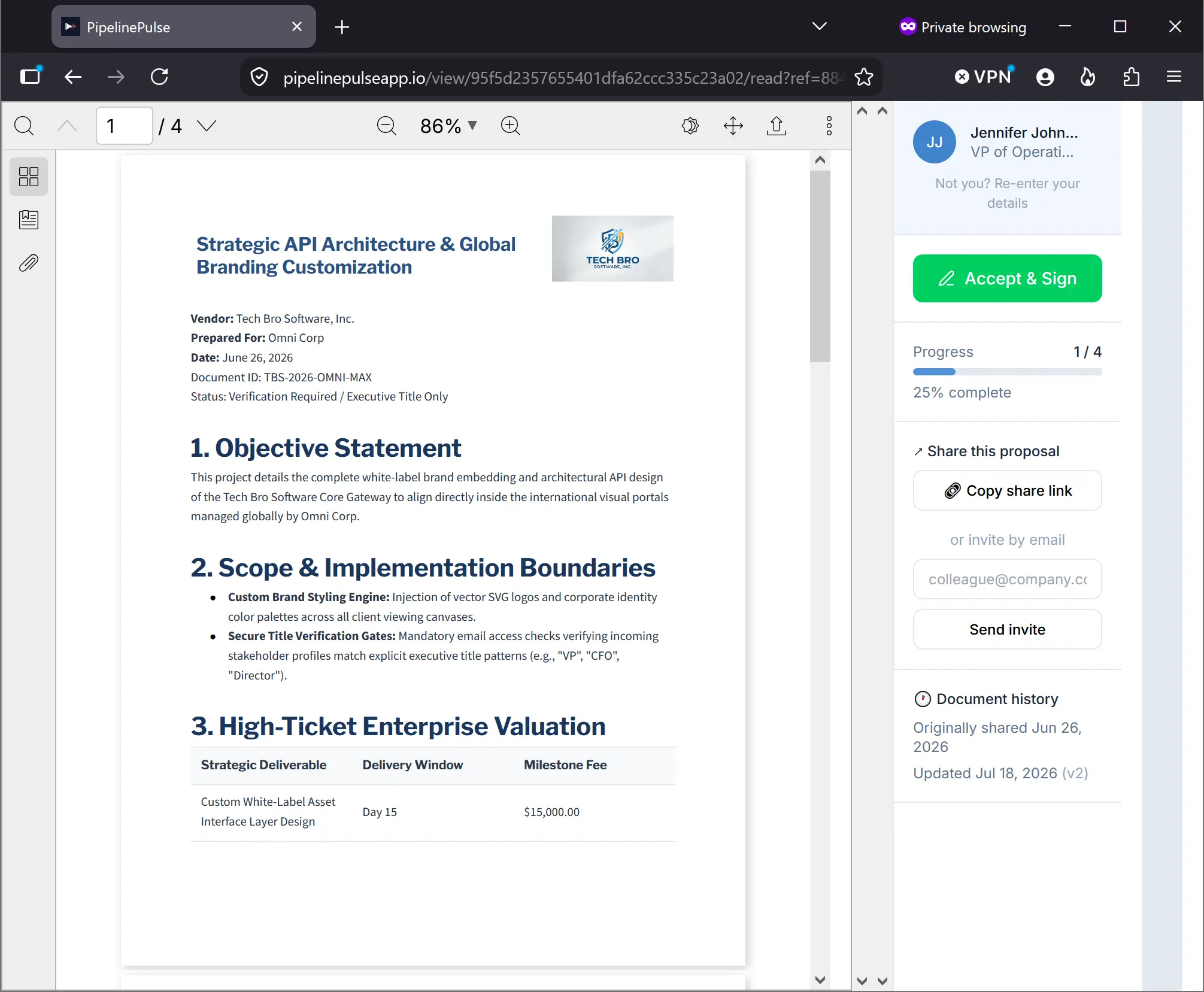Open the extensions puzzle icon
The height and width of the screenshot is (992, 1204).
tap(1132, 77)
